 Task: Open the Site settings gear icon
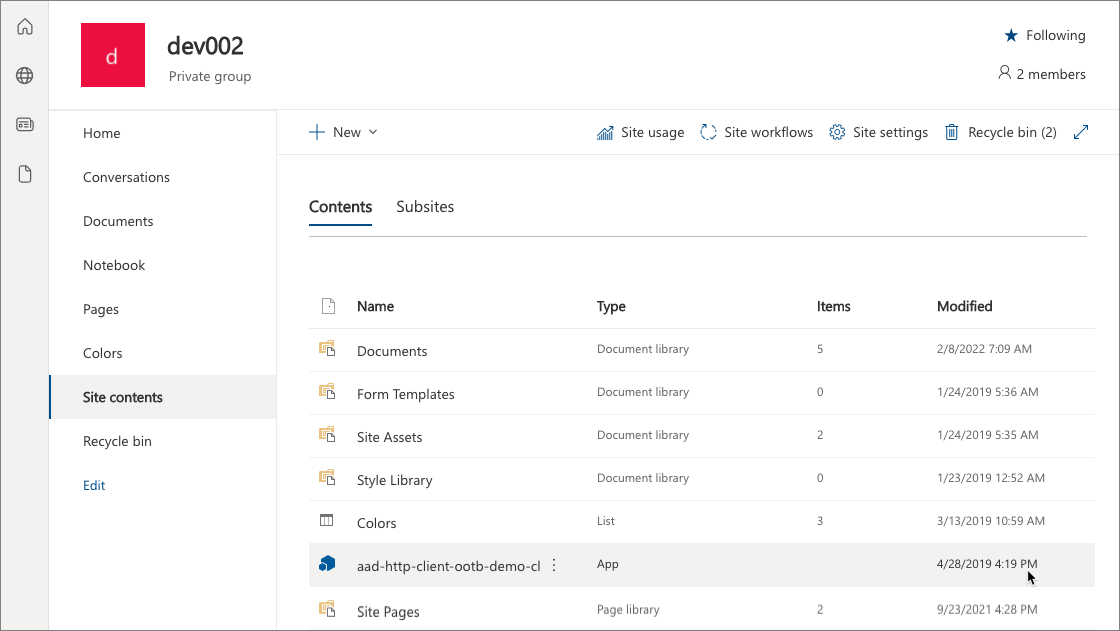pyautogui.click(x=837, y=132)
